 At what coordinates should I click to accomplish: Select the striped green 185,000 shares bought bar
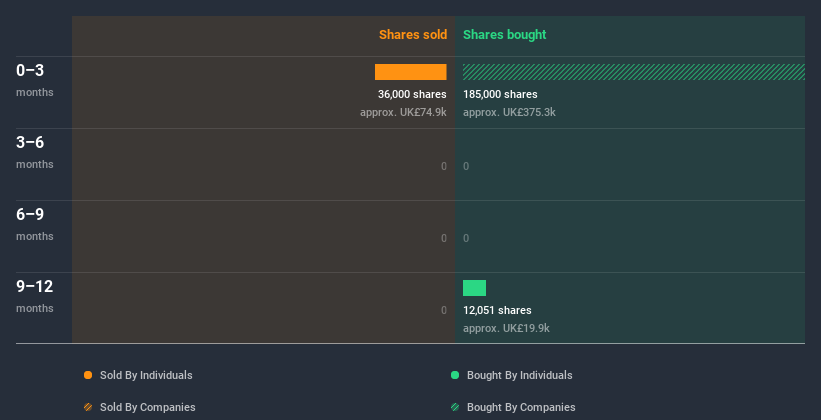634,72
